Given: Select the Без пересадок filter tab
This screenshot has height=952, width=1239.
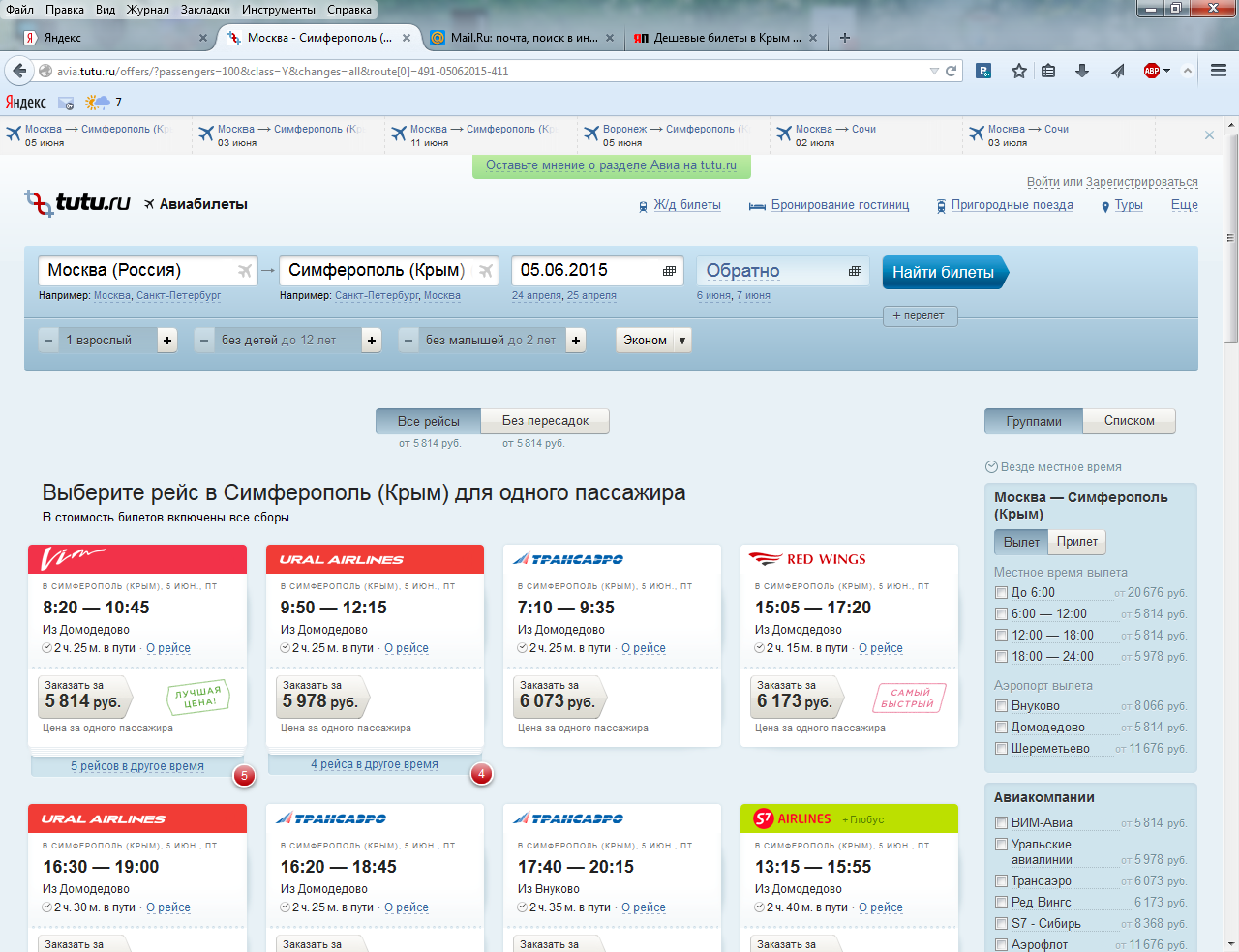Looking at the screenshot, I should [546, 421].
